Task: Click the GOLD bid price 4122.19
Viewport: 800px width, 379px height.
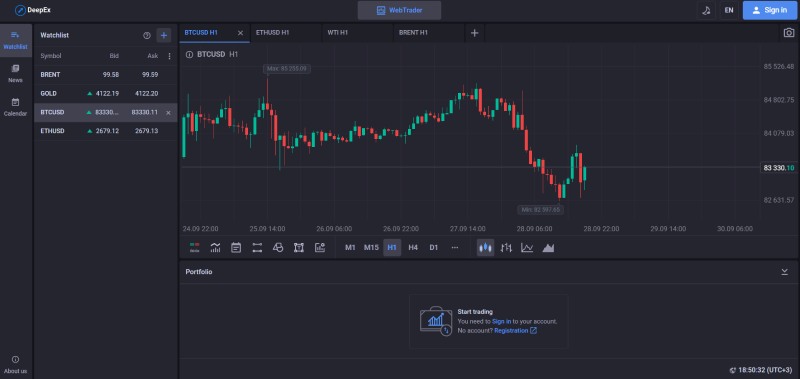Action: (x=107, y=94)
